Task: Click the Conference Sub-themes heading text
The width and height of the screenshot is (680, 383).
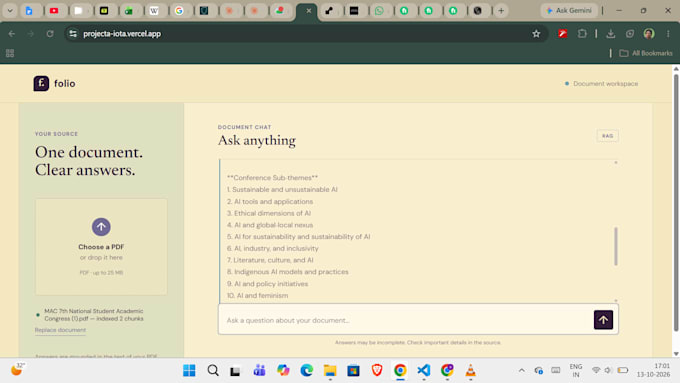Action: (272, 178)
